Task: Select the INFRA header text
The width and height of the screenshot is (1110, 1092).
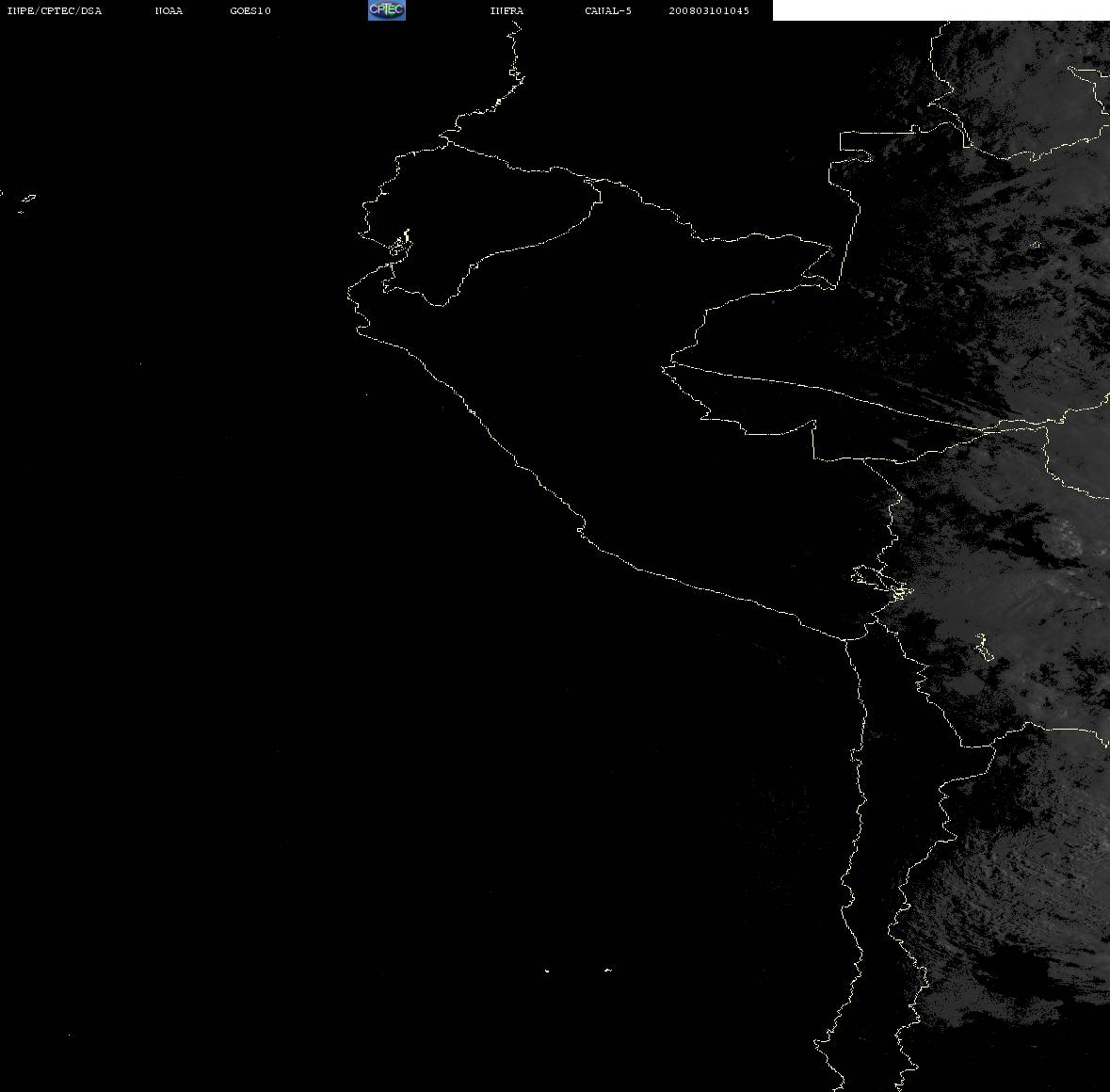Action: tap(507, 10)
